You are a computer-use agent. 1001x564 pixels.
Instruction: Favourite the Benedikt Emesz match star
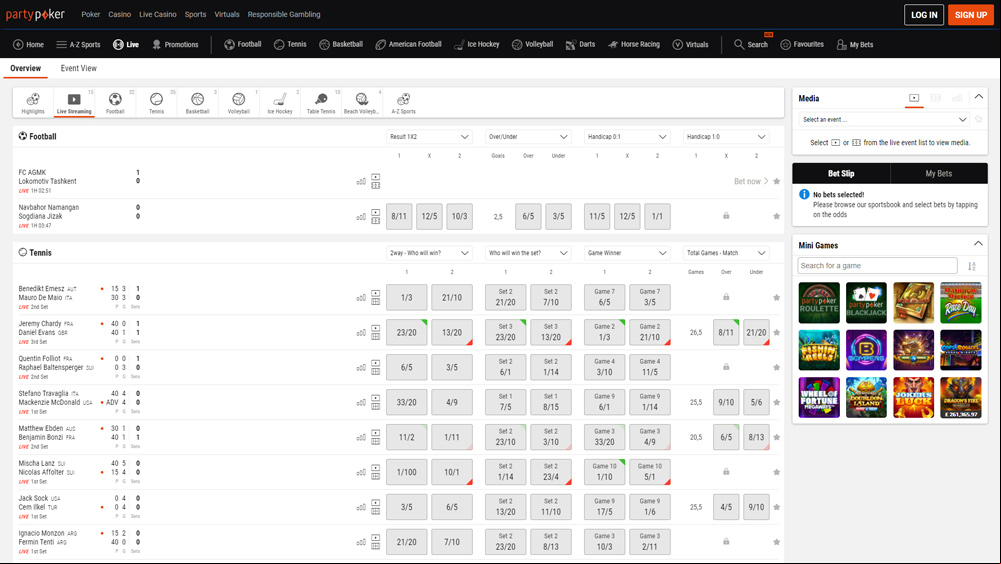776,298
